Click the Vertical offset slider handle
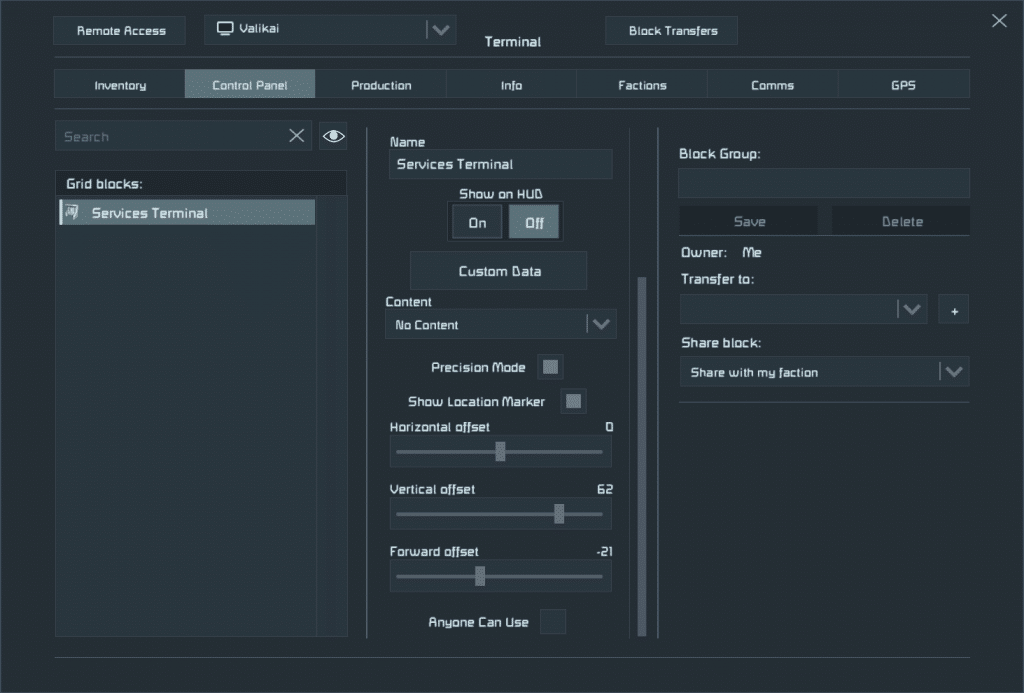Image resolution: width=1024 pixels, height=693 pixels. tap(559, 514)
